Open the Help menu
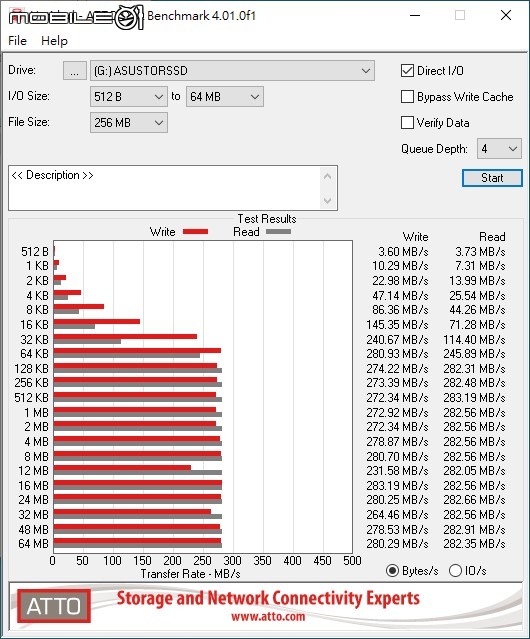The image size is (530, 639). point(54,41)
